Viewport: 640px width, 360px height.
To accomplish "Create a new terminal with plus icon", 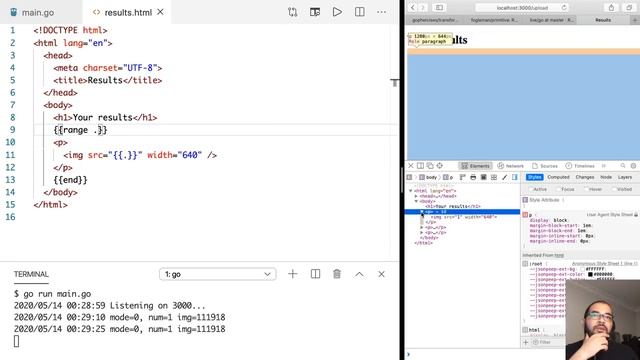I will [x=293, y=274].
